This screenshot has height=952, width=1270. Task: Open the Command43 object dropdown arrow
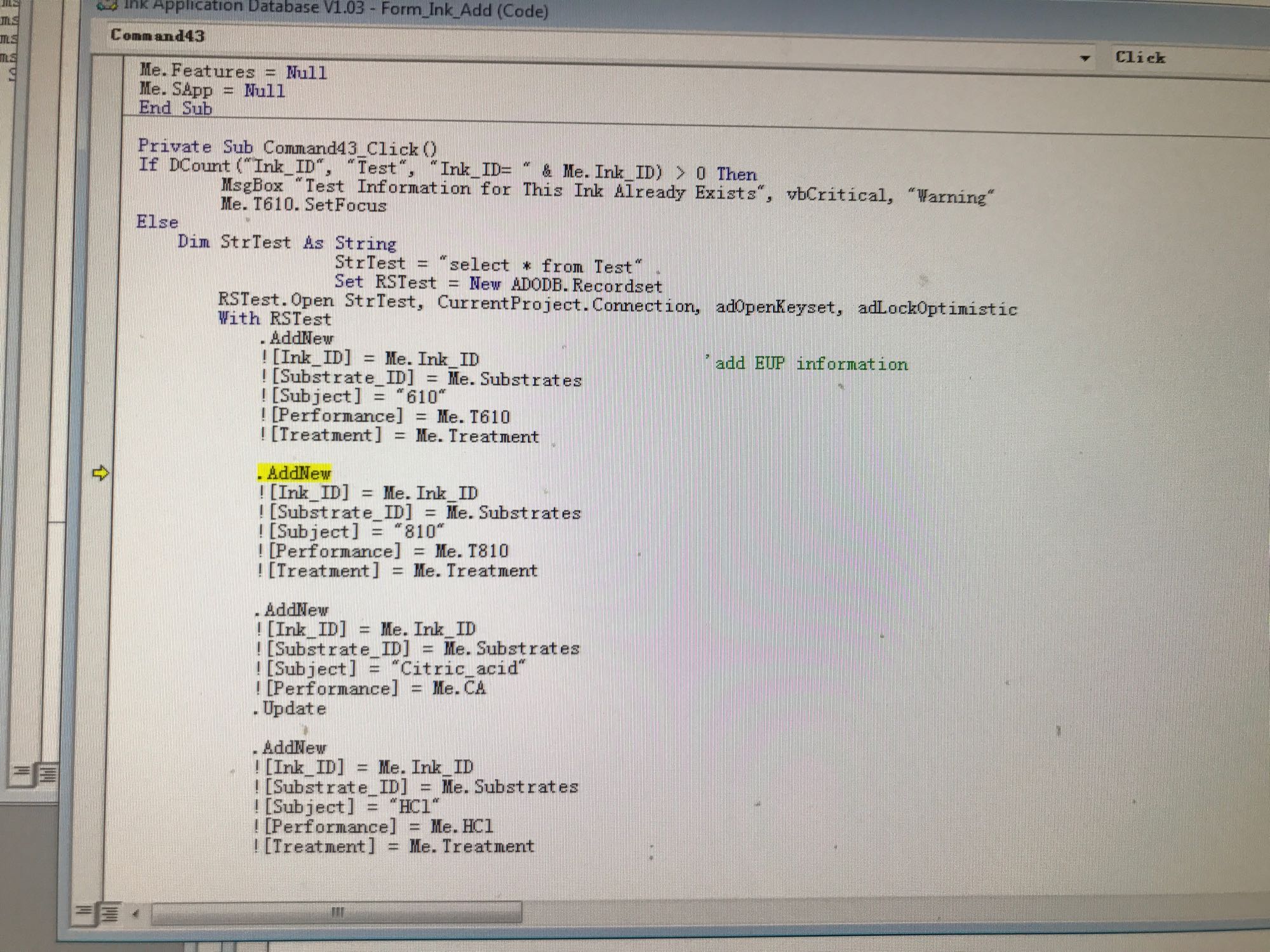pyautogui.click(x=1085, y=58)
